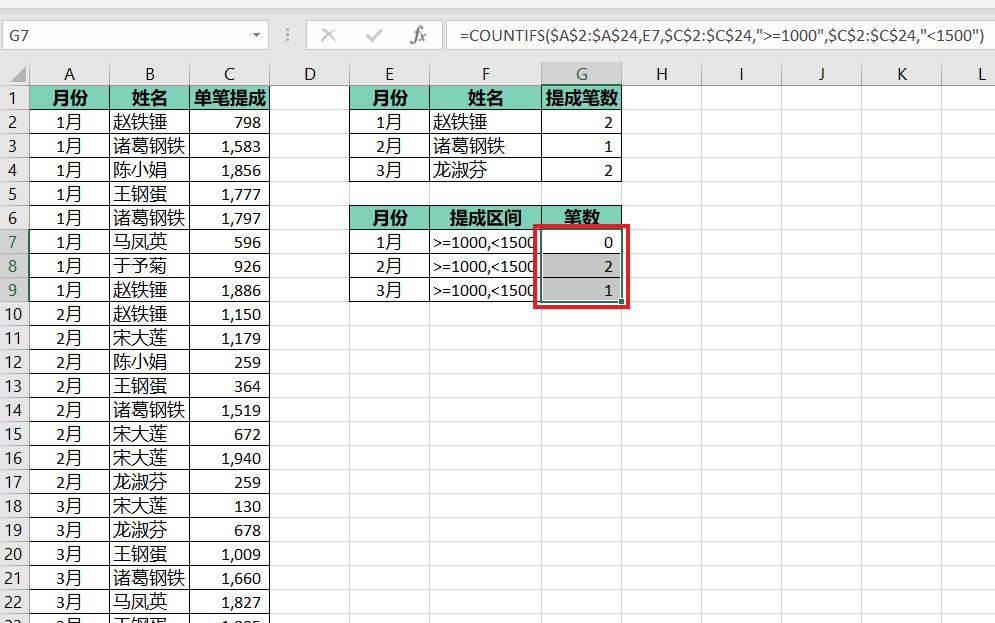Image resolution: width=995 pixels, height=623 pixels.
Task: Select cell with value 130
Action: pos(230,506)
